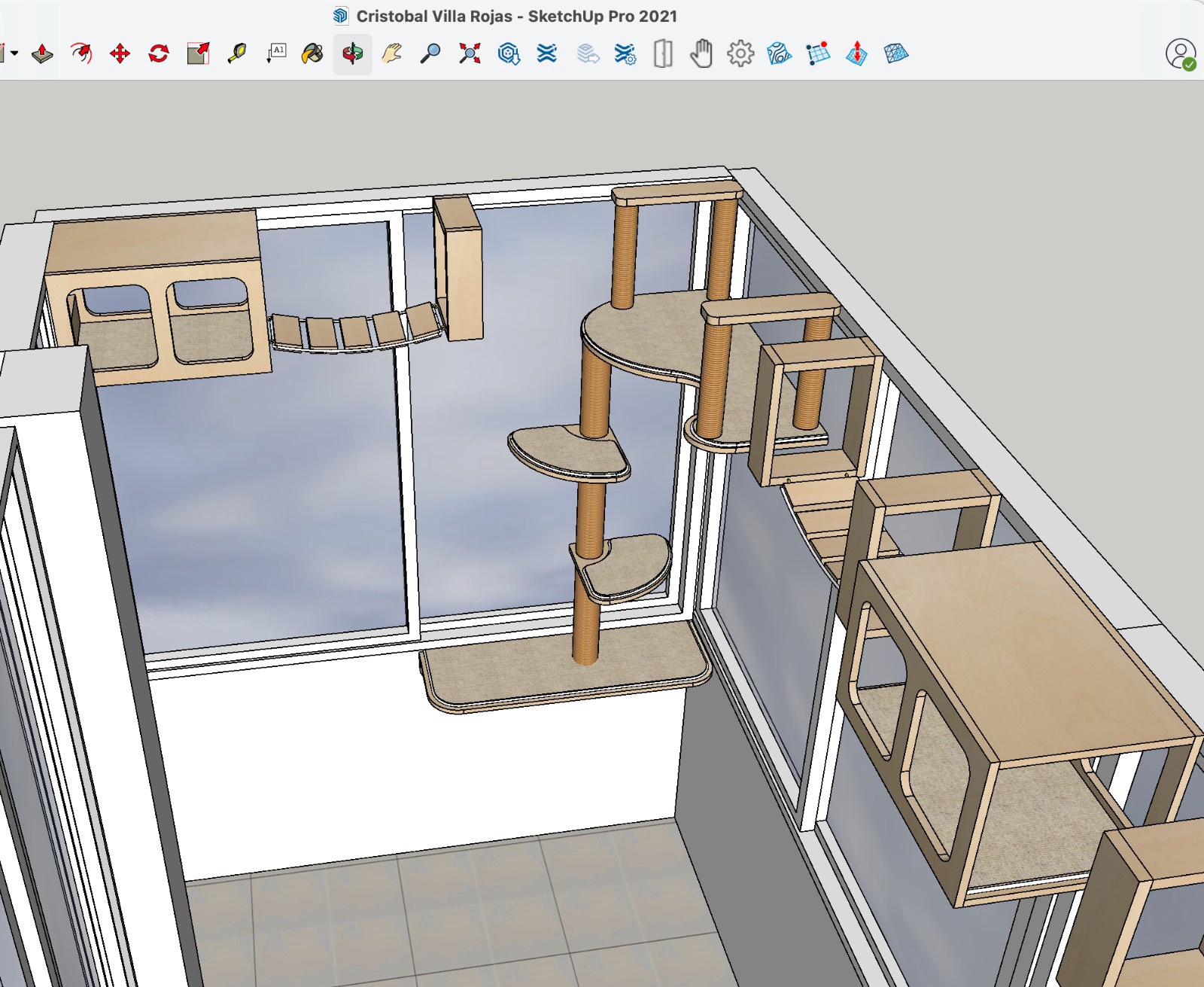Select the Scale tool
Screen dimensions: 1204x987
(x=198, y=53)
